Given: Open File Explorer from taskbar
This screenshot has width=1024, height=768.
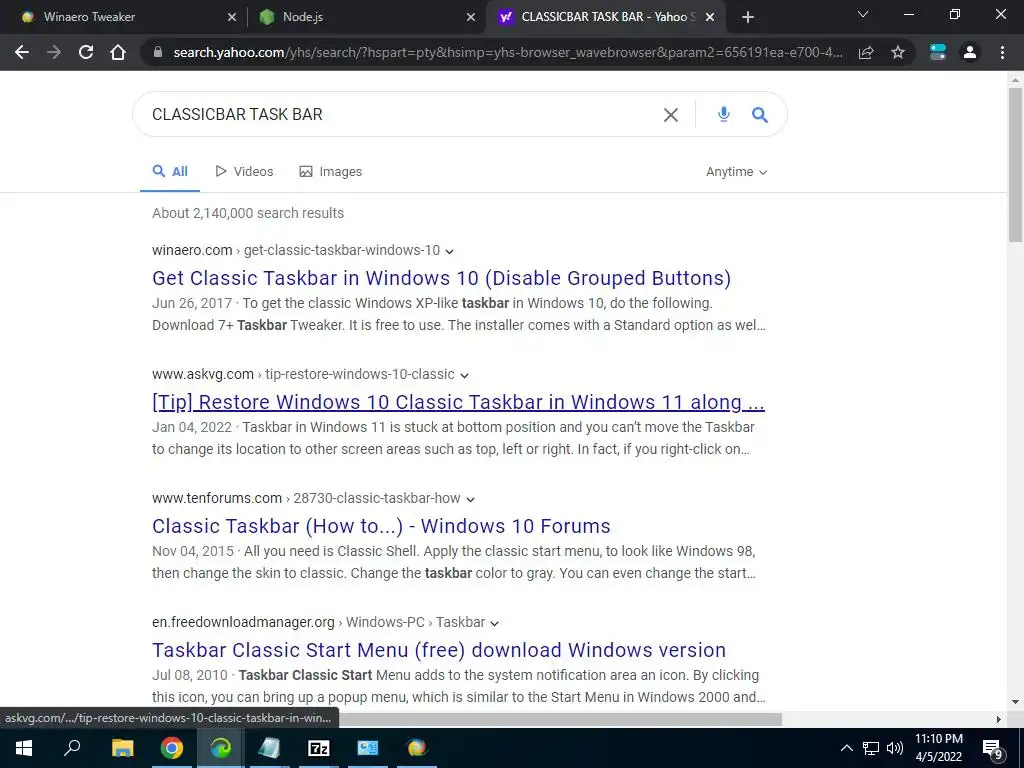Looking at the screenshot, I should [x=122, y=748].
